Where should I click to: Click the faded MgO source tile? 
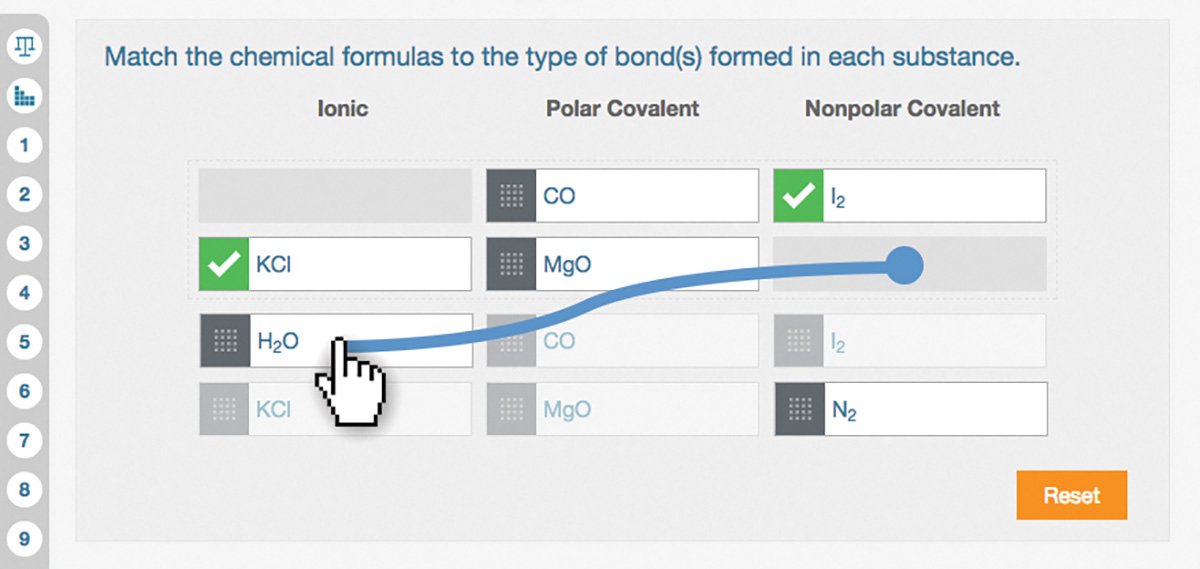click(623, 409)
